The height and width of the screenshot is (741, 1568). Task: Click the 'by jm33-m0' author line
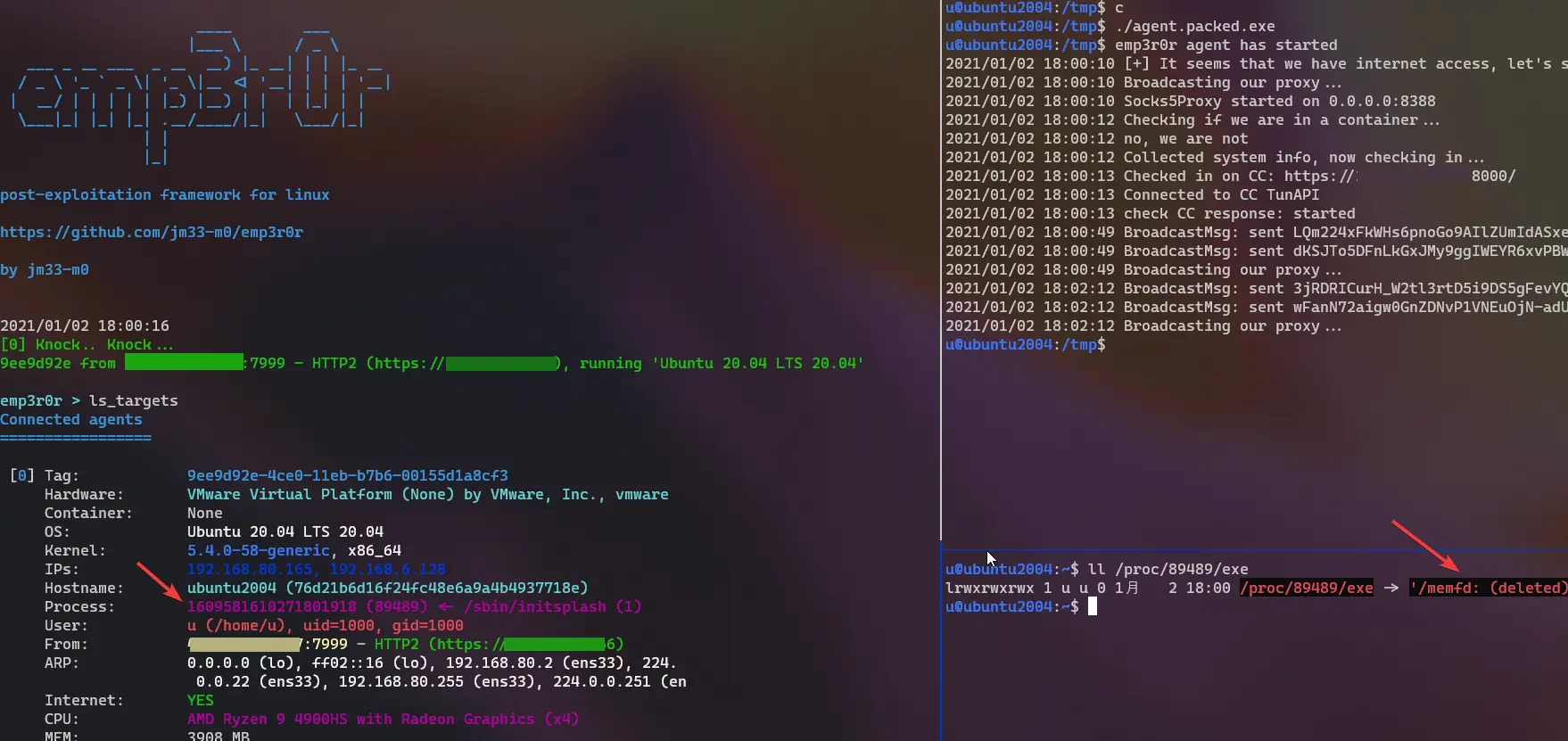coord(45,269)
